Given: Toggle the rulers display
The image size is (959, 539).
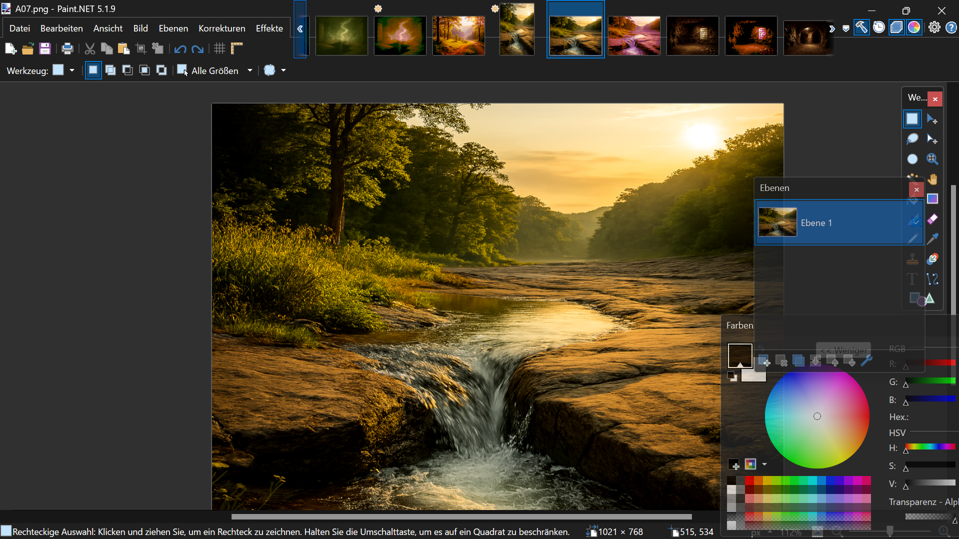Looking at the screenshot, I should pyautogui.click(x=237, y=49).
